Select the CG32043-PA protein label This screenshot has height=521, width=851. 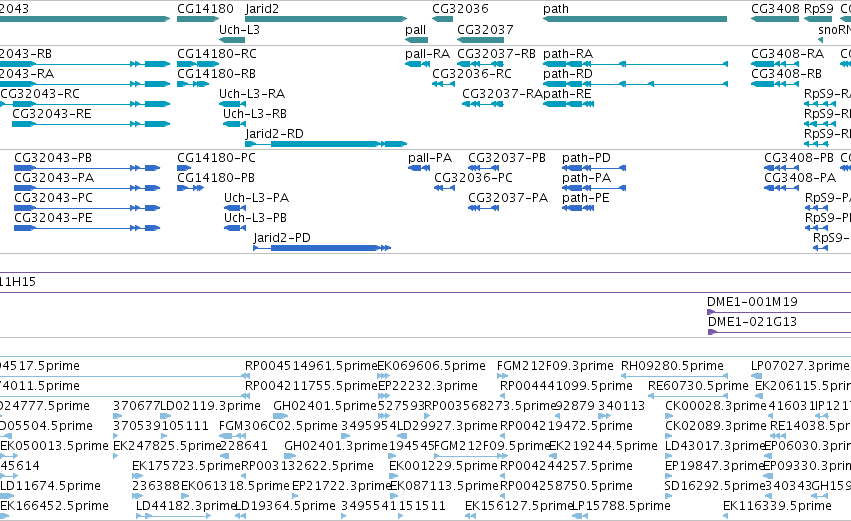(x=54, y=178)
